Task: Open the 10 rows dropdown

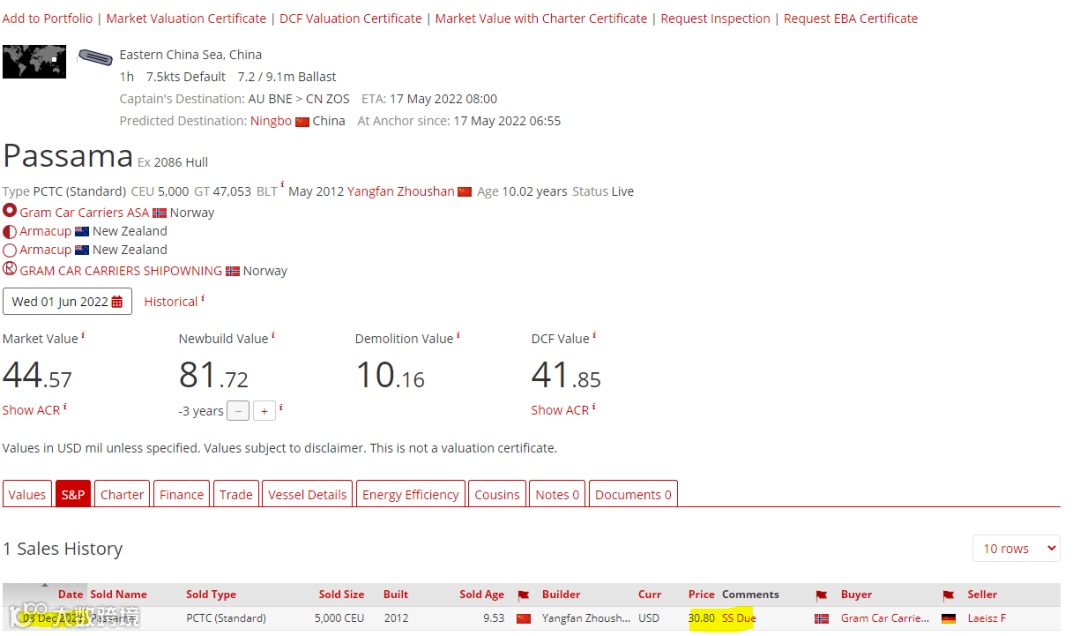Action: (1017, 548)
